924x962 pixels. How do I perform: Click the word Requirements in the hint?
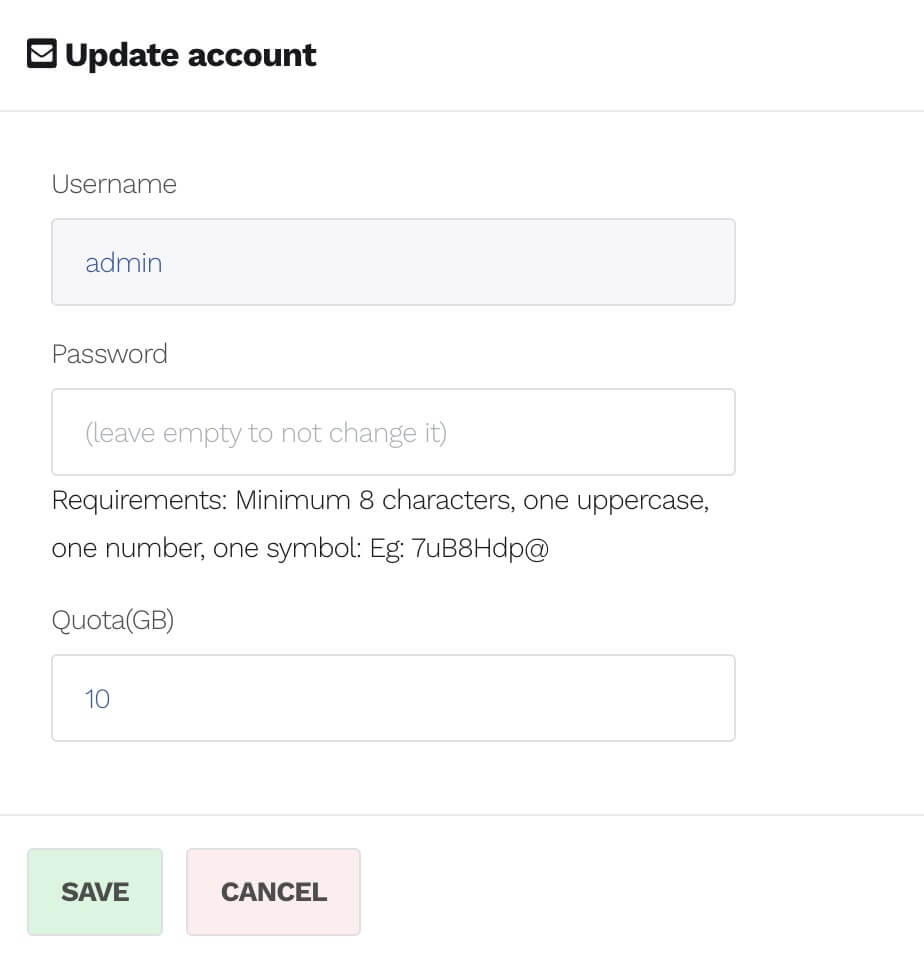[x=140, y=500]
